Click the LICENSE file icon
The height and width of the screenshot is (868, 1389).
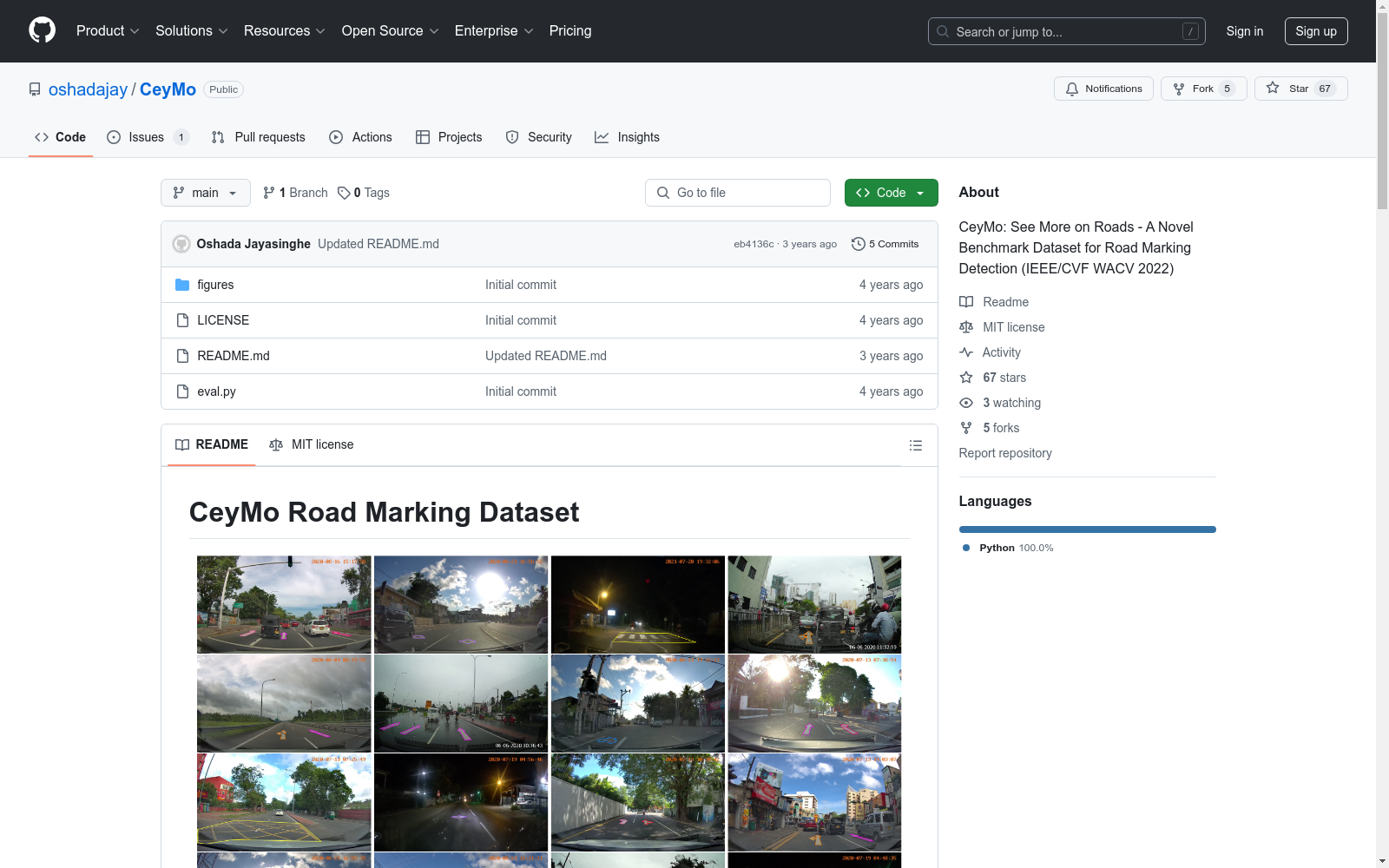coord(182,320)
